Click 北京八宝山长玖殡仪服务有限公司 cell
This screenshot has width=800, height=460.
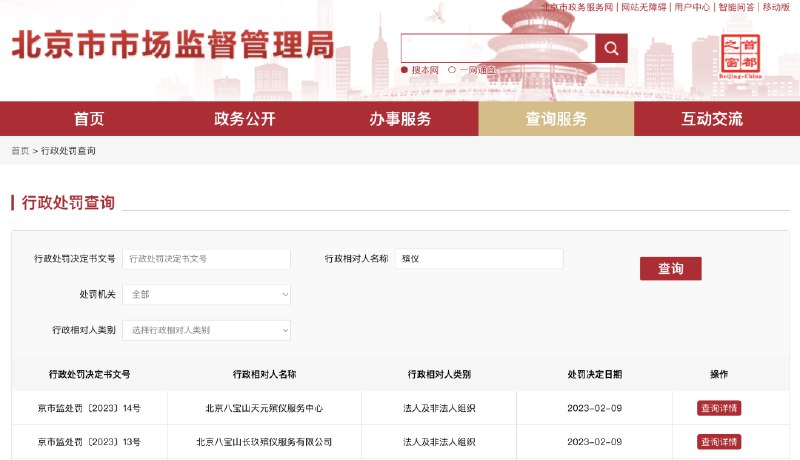tap(264, 442)
